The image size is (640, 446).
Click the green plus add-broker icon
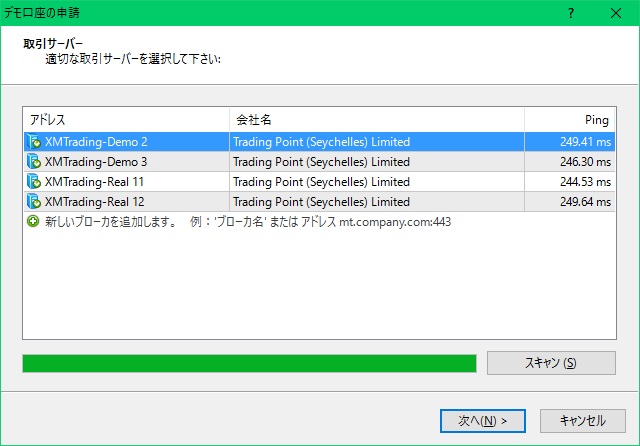click(x=33, y=222)
